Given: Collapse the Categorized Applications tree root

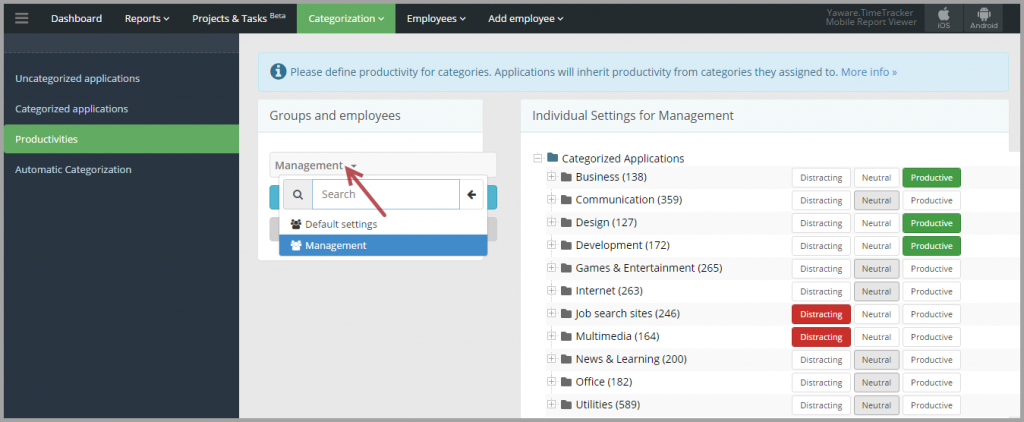Looking at the screenshot, I should pyautogui.click(x=538, y=157).
